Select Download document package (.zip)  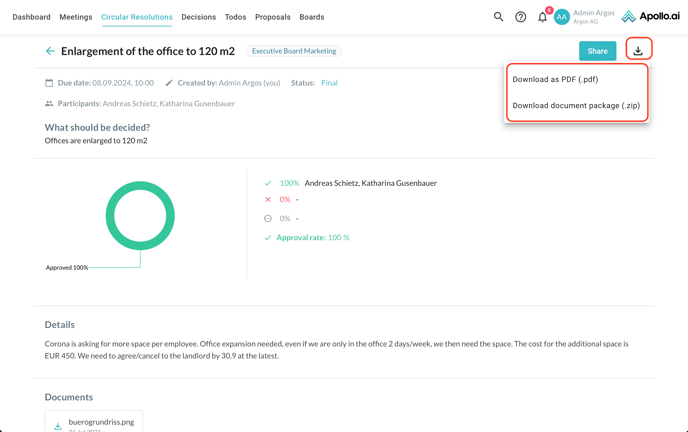pyautogui.click(x=576, y=105)
